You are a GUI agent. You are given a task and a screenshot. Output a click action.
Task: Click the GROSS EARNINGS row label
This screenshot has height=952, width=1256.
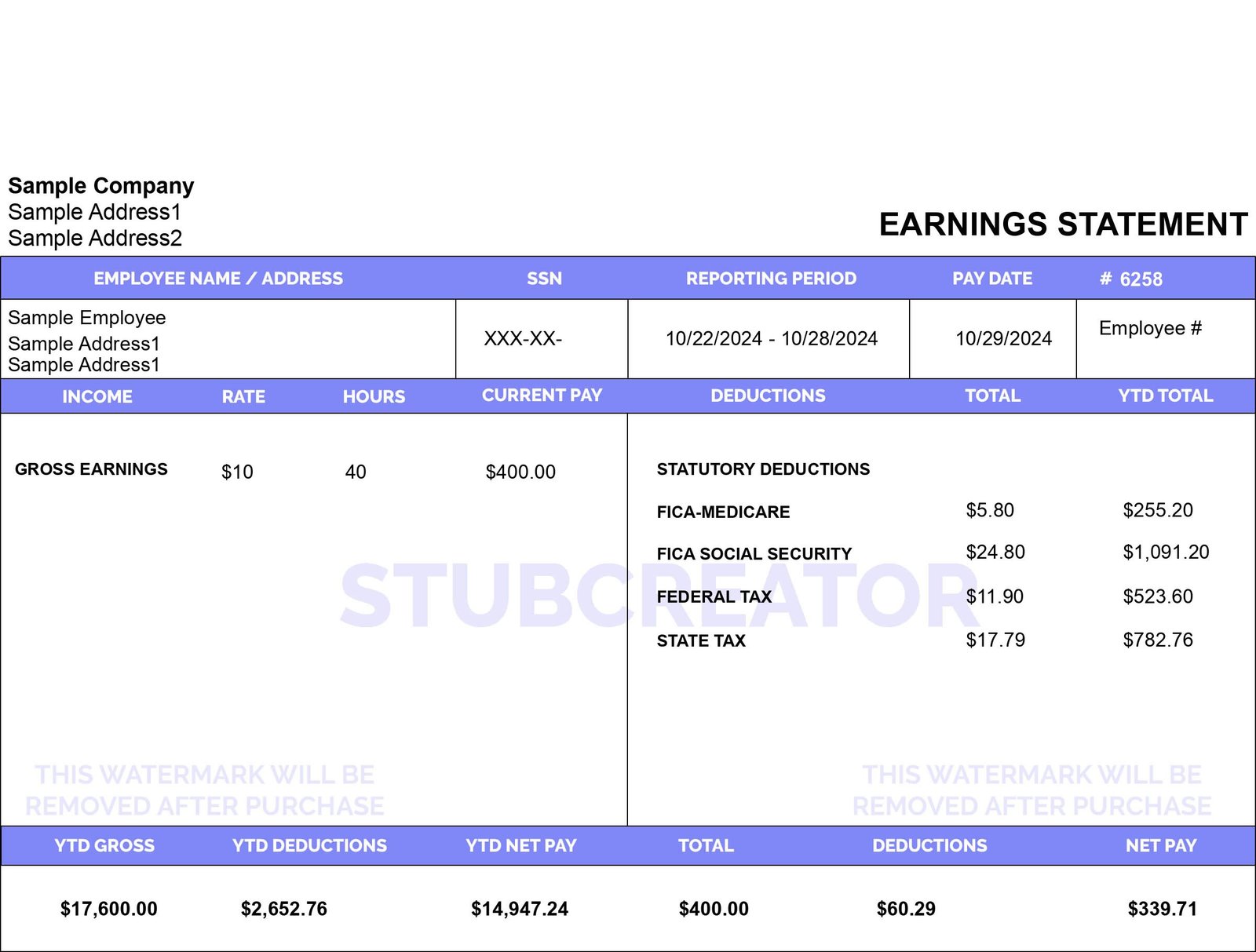click(x=91, y=469)
